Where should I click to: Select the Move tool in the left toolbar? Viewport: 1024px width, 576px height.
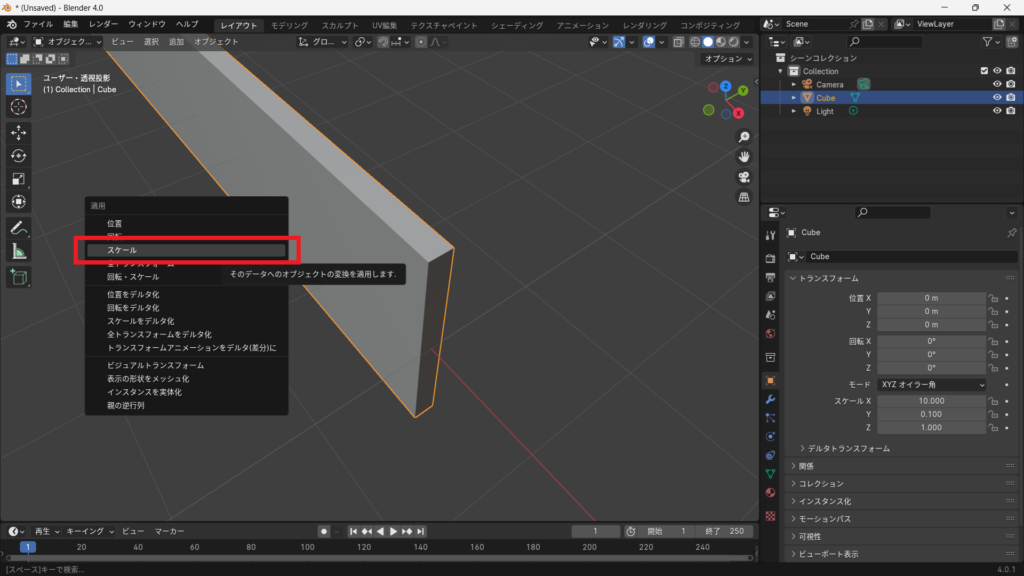pos(19,132)
